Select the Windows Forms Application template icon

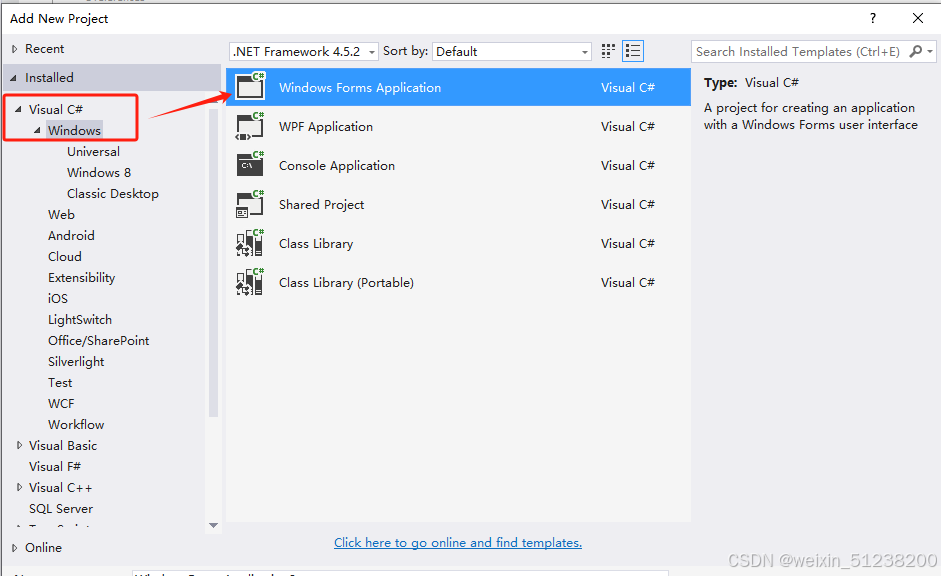pyautogui.click(x=250, y=86)
